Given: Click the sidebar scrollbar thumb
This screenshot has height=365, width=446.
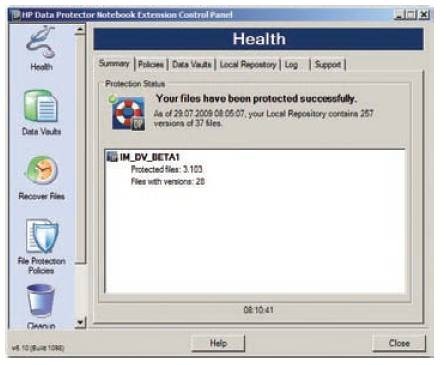Looking at the screenshot, I should tap(80, 149).
